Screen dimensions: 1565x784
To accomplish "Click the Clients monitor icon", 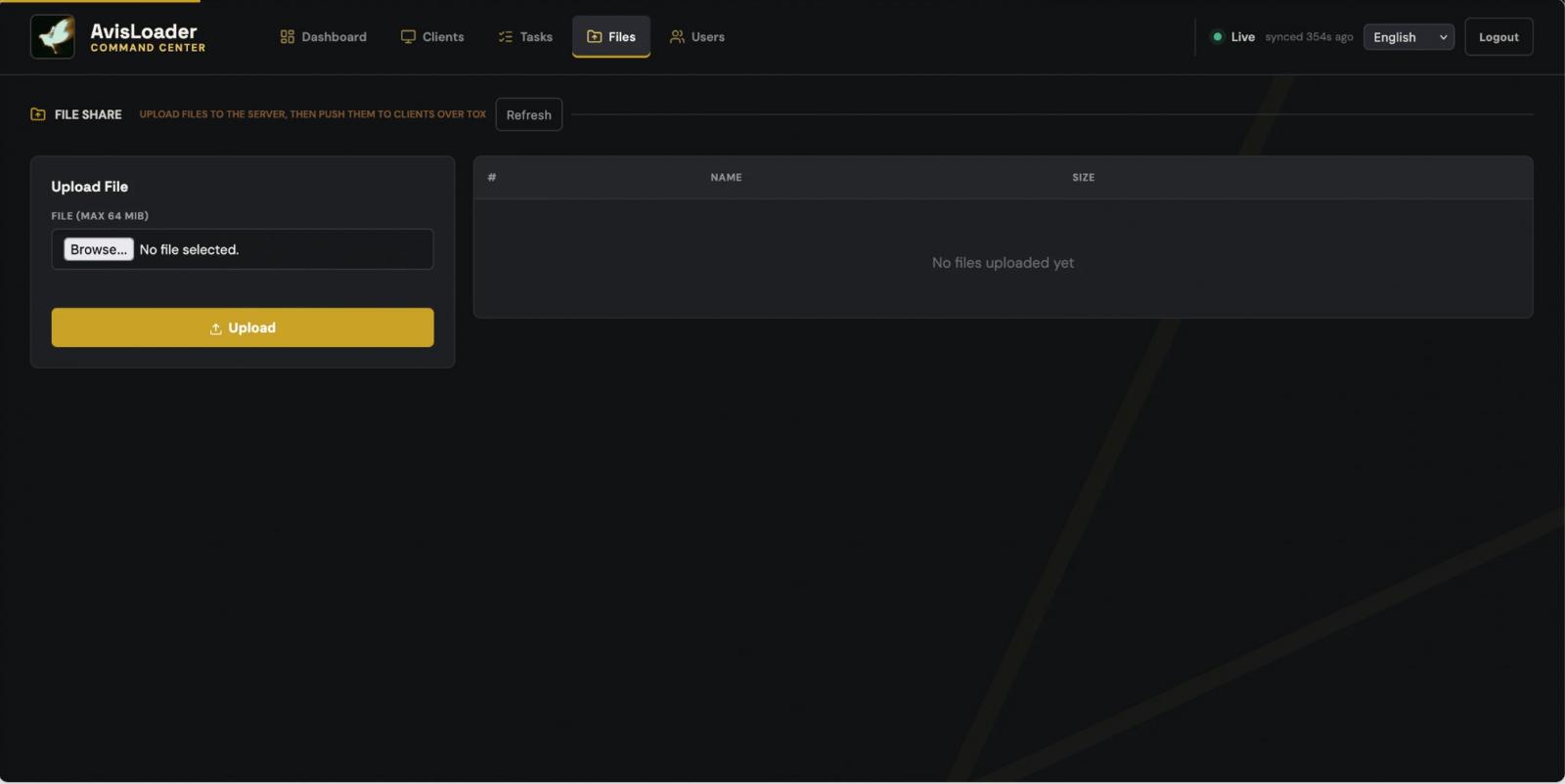I will pos(408,37).
